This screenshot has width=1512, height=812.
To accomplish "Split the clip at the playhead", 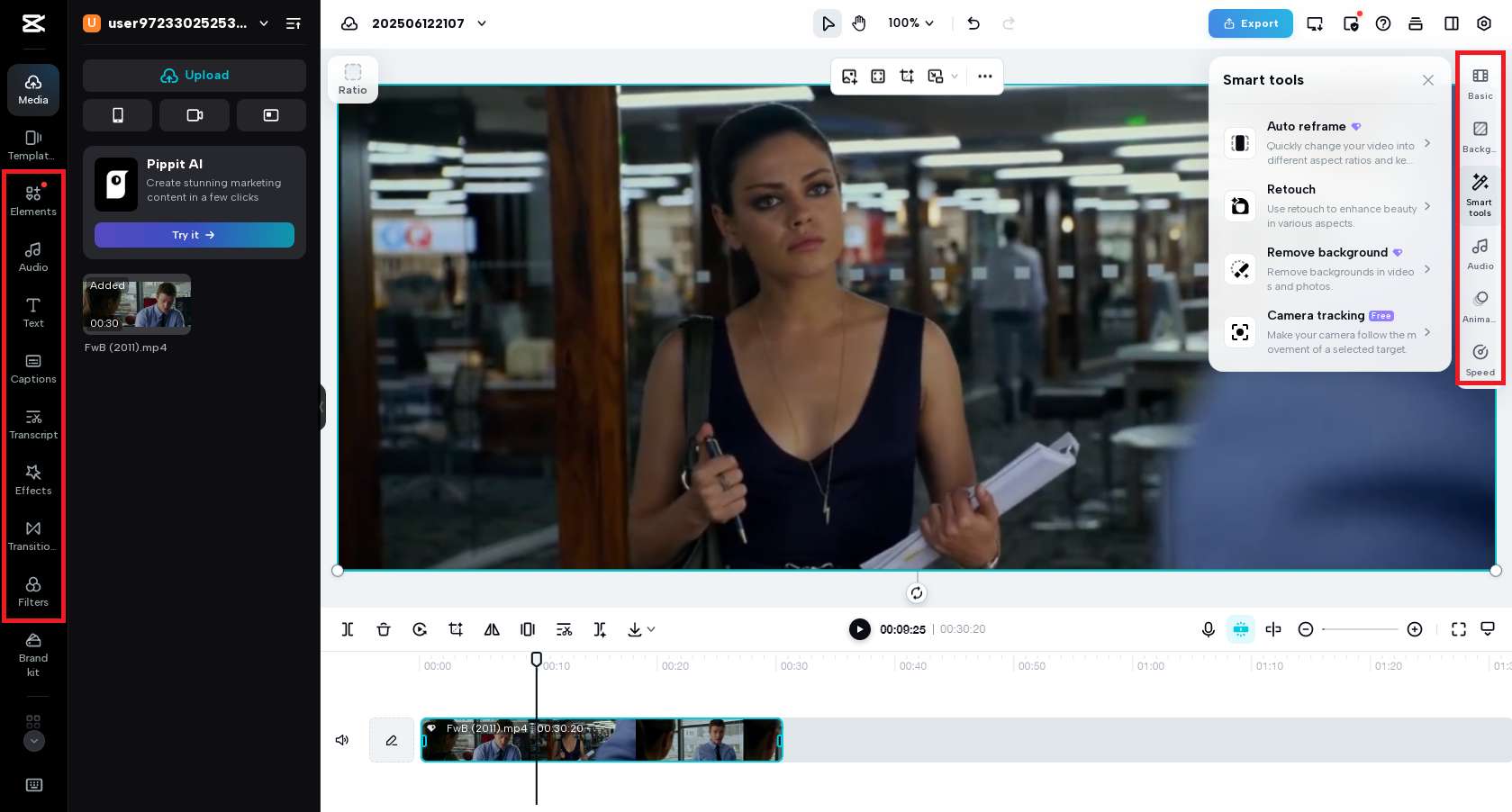I will pos(348,629).
